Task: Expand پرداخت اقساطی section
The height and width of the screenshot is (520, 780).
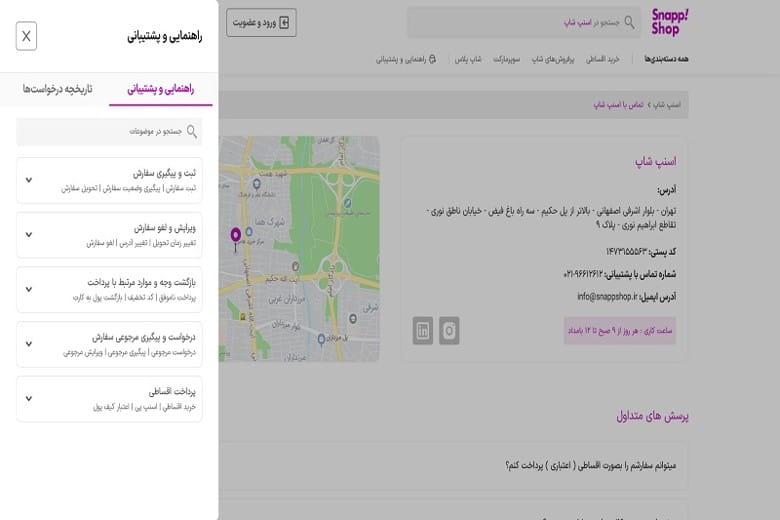Action: pos(109,399)
